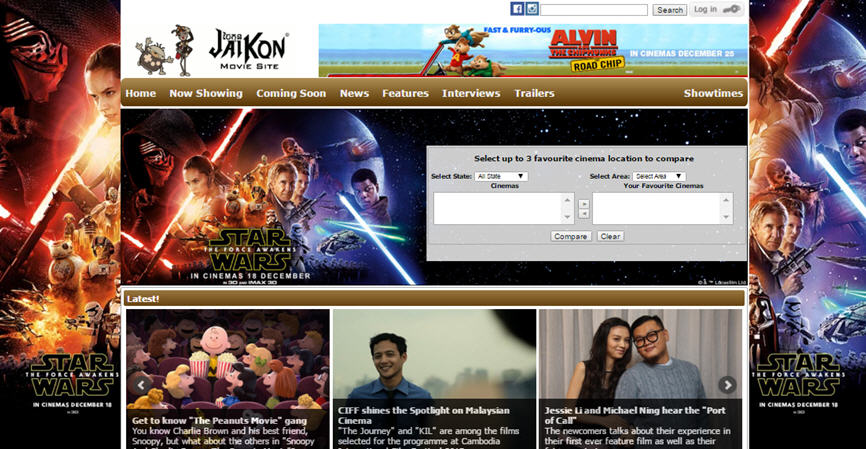The width and height of the screenshot is (866, 449).
Task: Open the Features menu item
Action: (405, 93)
